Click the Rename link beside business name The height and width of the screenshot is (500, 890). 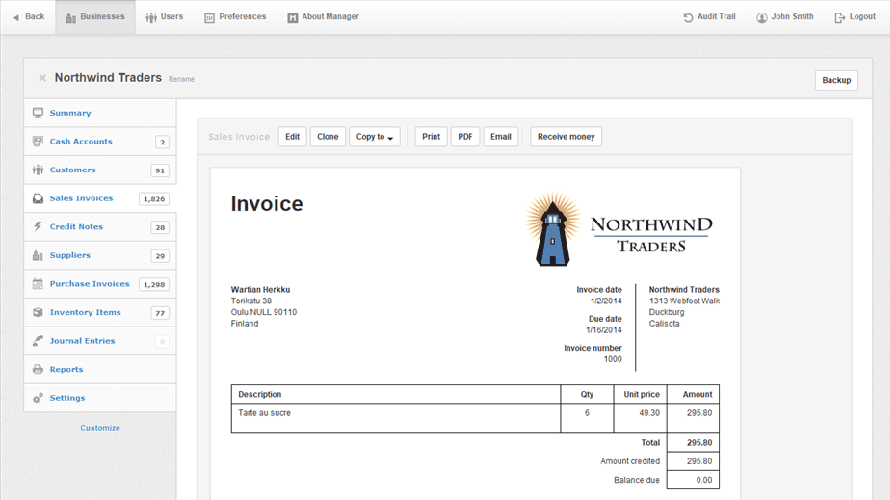(182, 79)
